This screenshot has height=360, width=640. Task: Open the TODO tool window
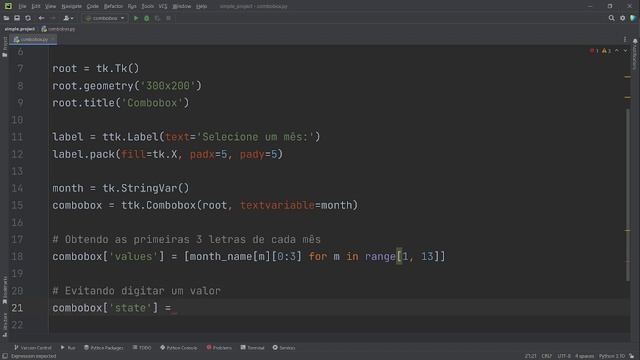click(x=142, y=348)
